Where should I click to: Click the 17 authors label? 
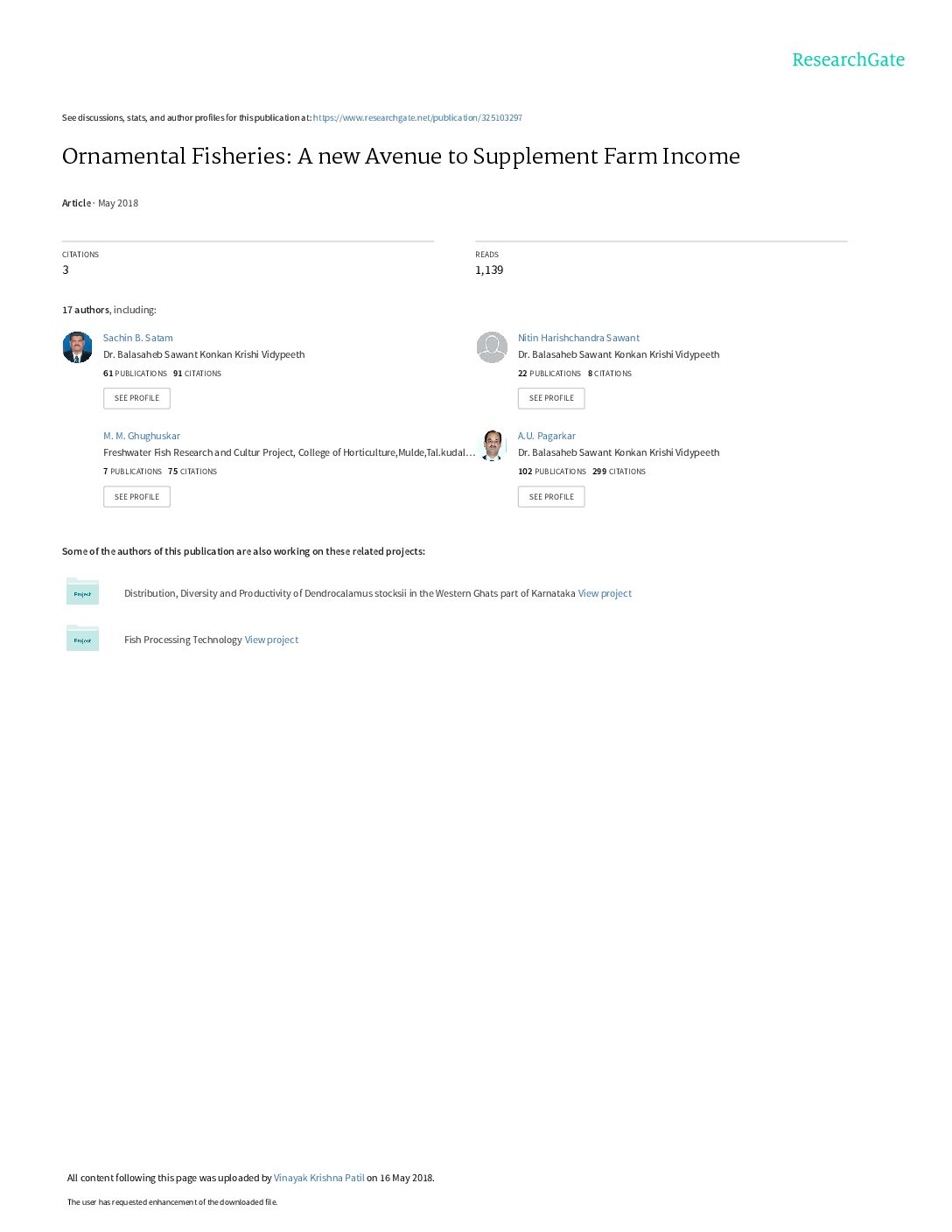click(x=86, y=310)
